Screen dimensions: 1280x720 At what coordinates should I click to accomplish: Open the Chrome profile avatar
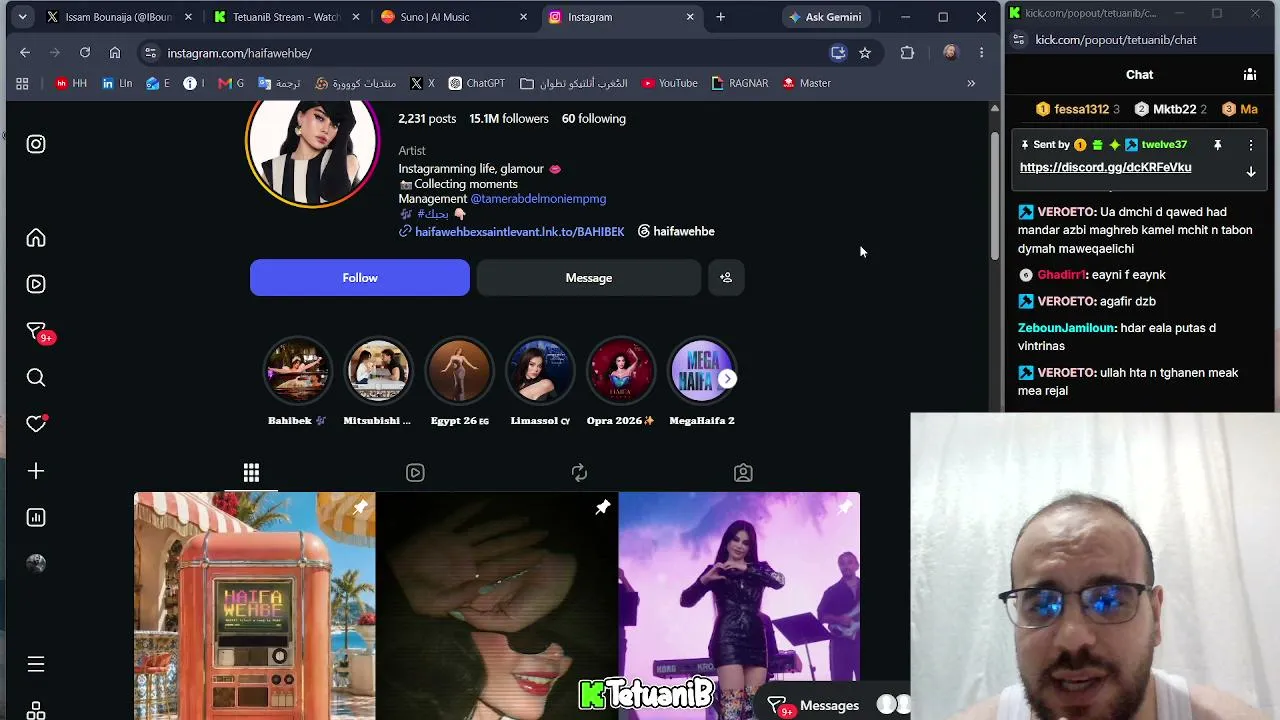click(x=950, y=53)
